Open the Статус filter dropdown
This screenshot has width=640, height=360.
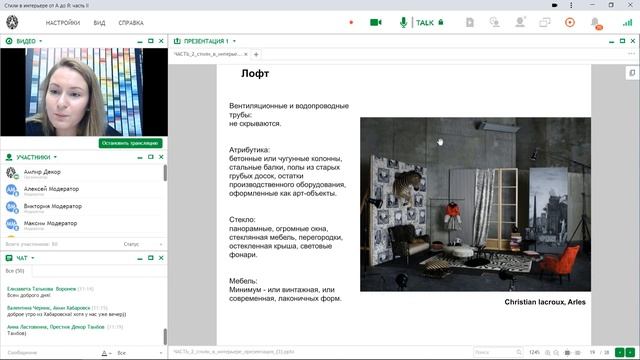[143, 244]
